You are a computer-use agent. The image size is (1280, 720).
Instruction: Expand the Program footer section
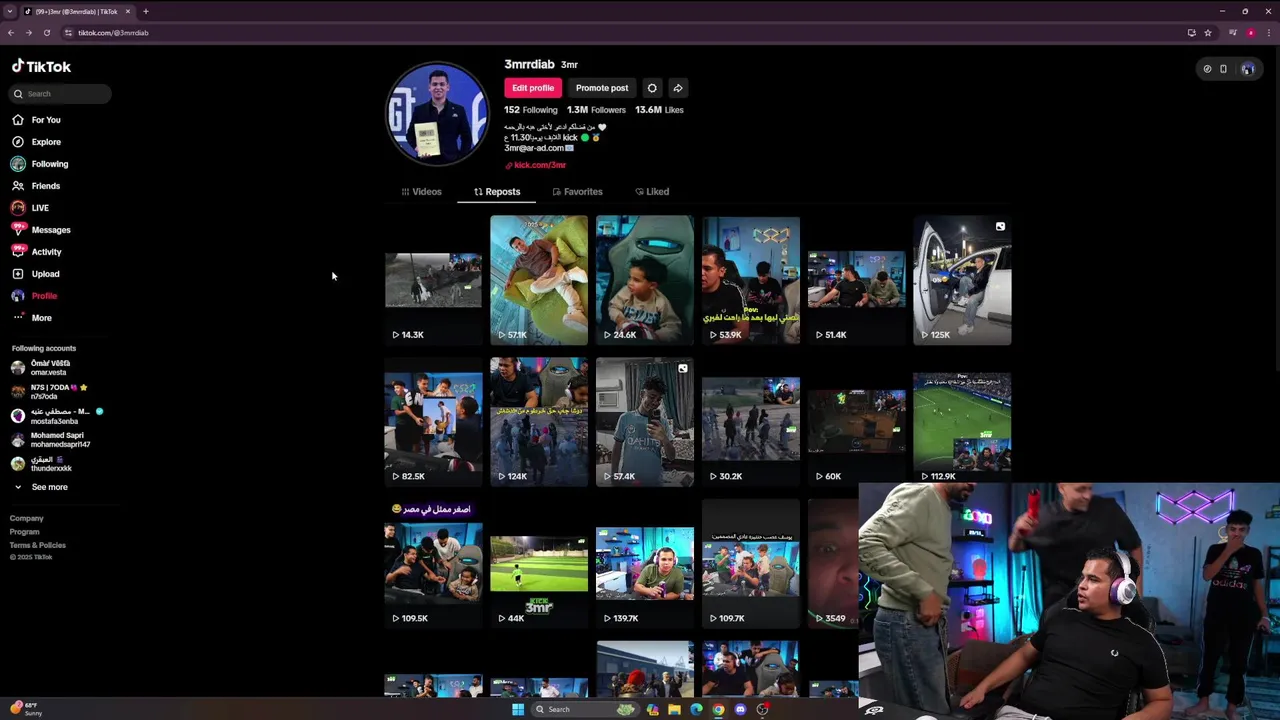point(25,532)
